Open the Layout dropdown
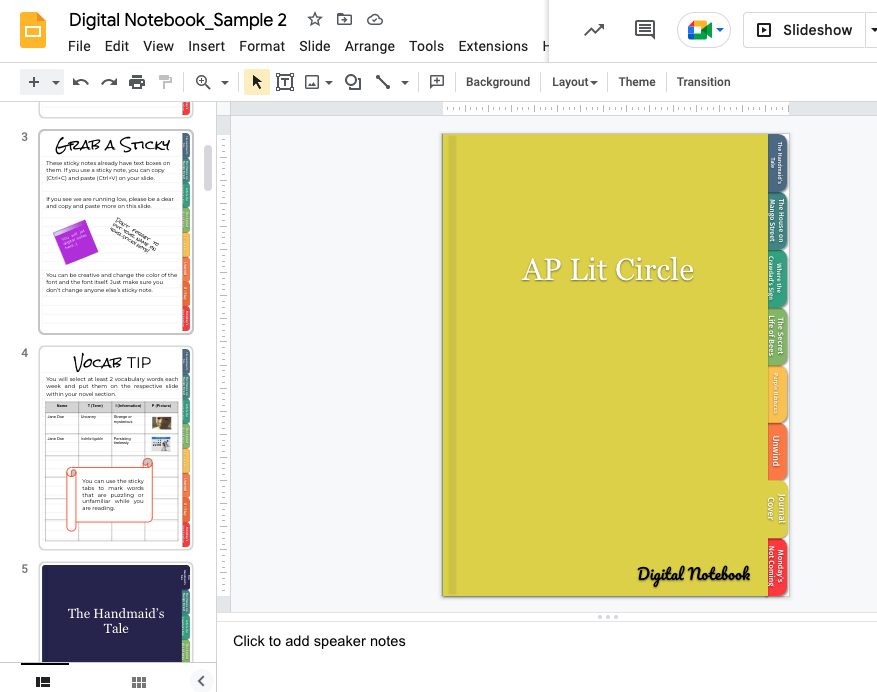Viewport: 877px width, 692px height. (574, 82)
